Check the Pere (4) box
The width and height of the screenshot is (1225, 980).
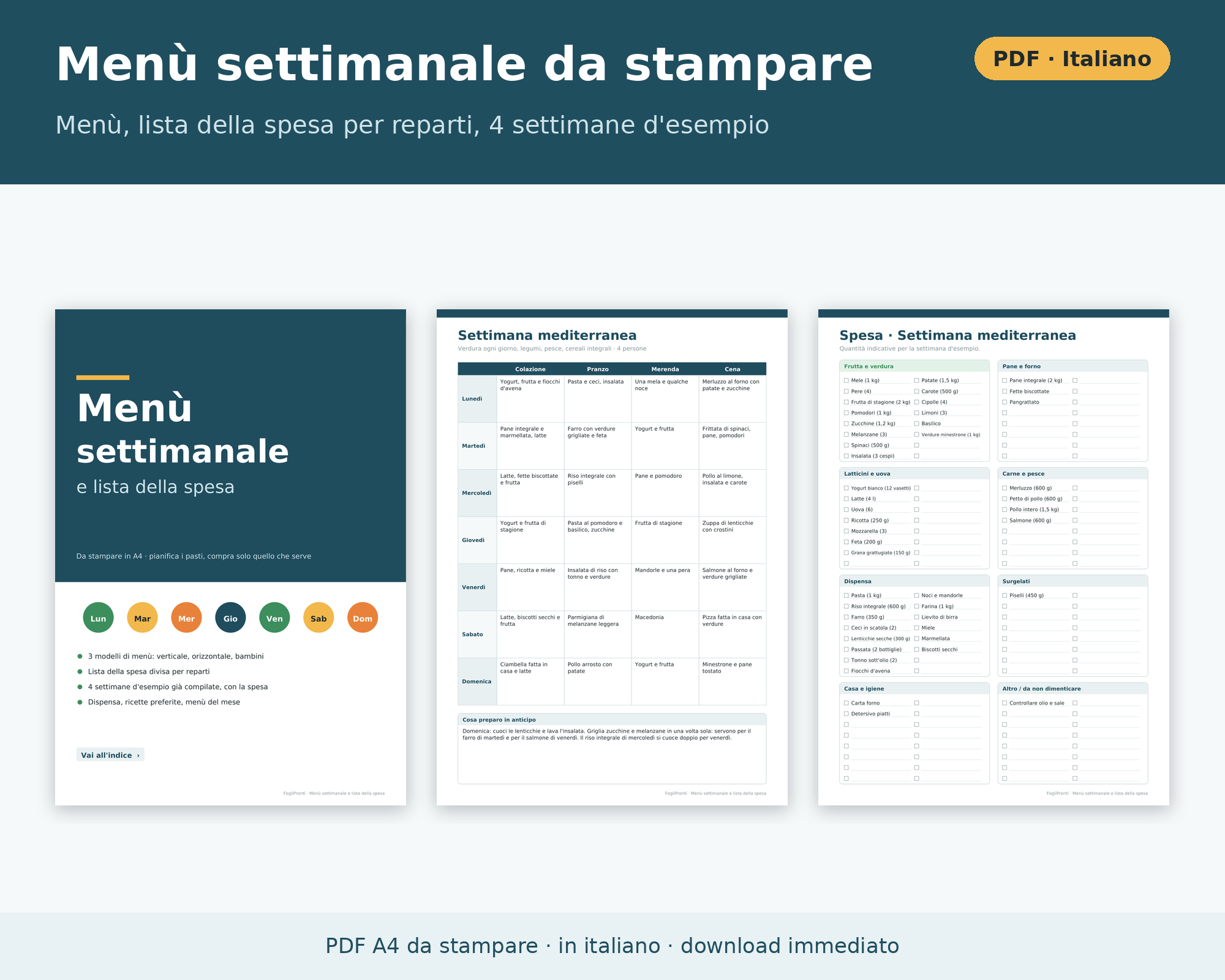point(846,391)
